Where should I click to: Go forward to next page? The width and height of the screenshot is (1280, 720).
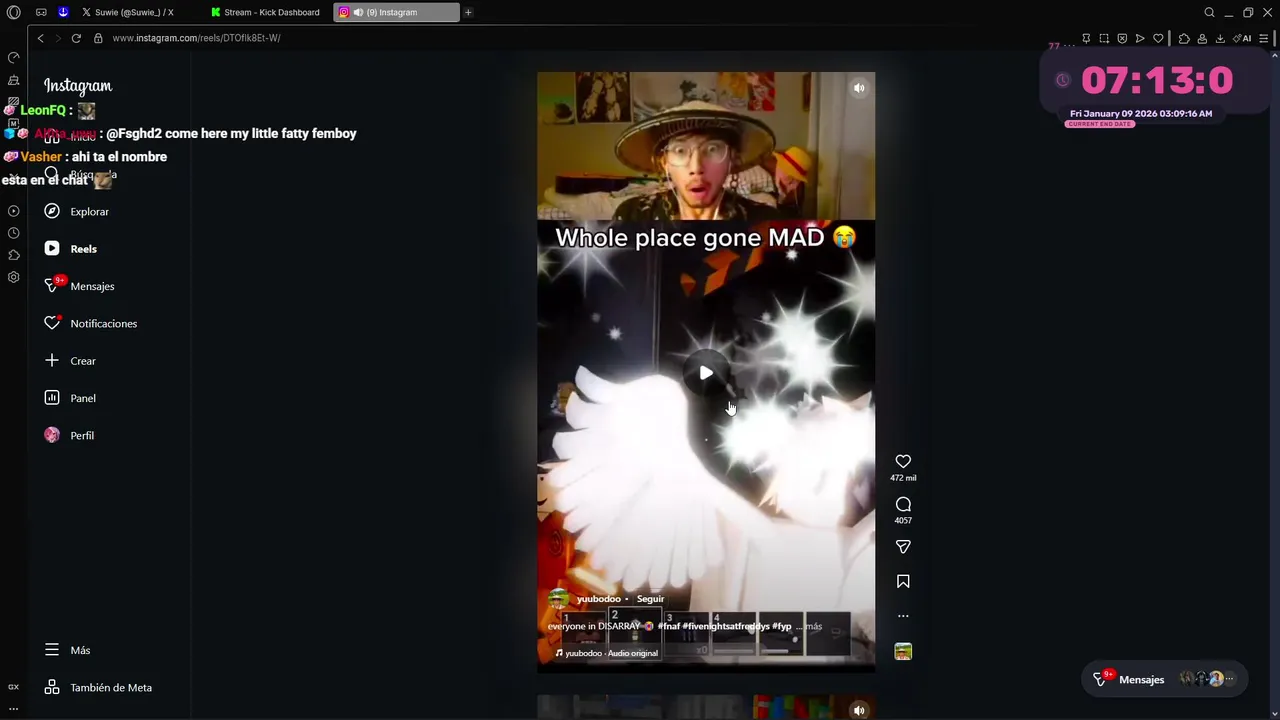[x=58, y=38]
